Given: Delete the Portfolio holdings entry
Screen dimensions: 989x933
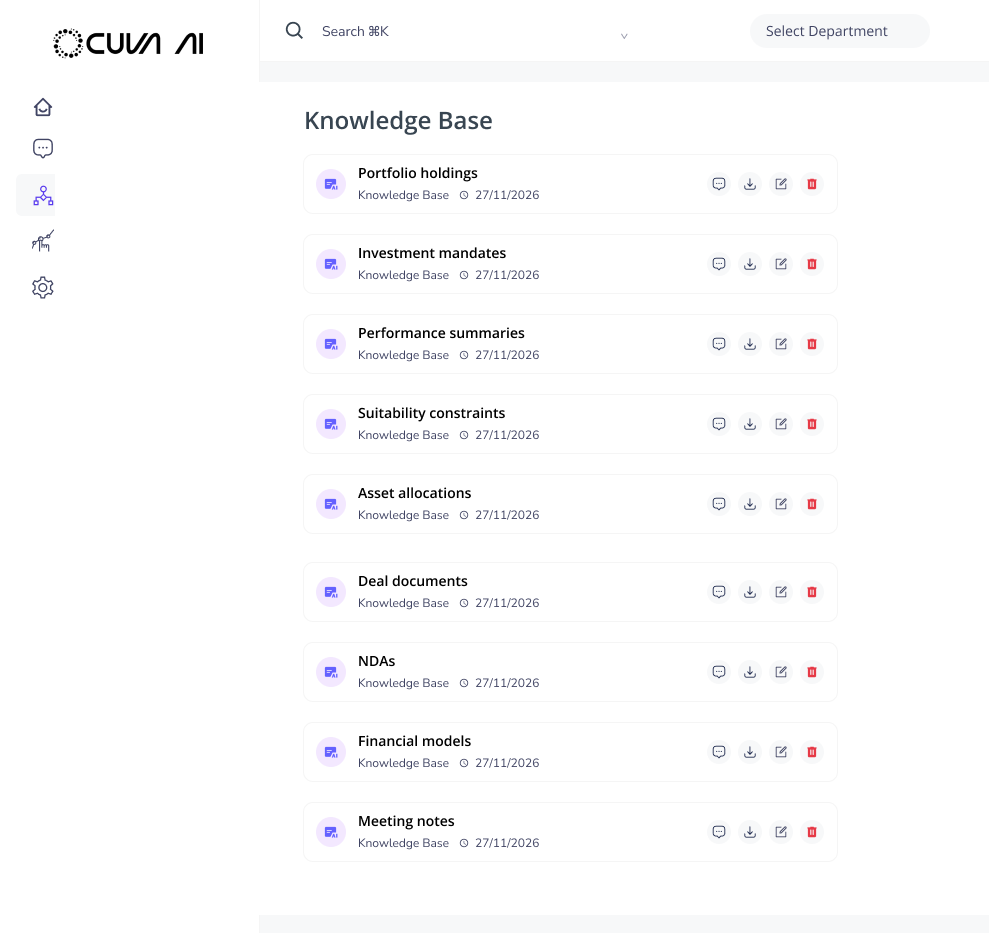Looking at the screenshot, I should click(x=812, y=184).
